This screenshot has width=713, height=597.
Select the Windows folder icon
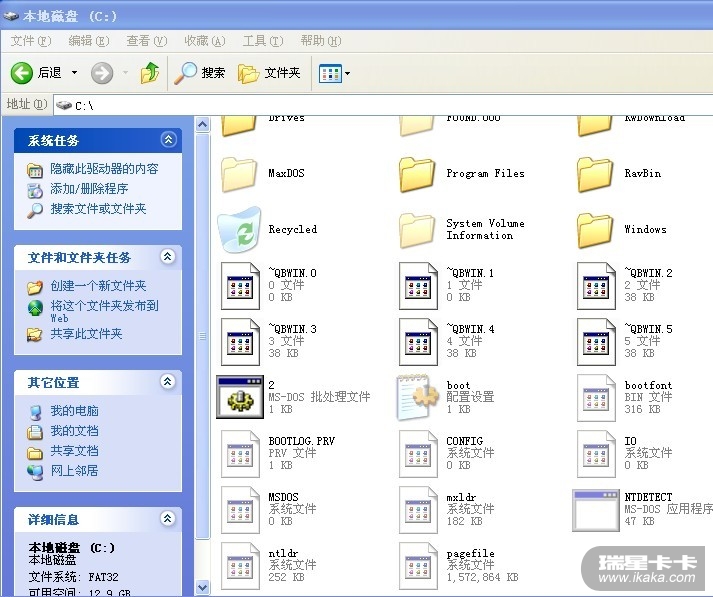[595, 231]
